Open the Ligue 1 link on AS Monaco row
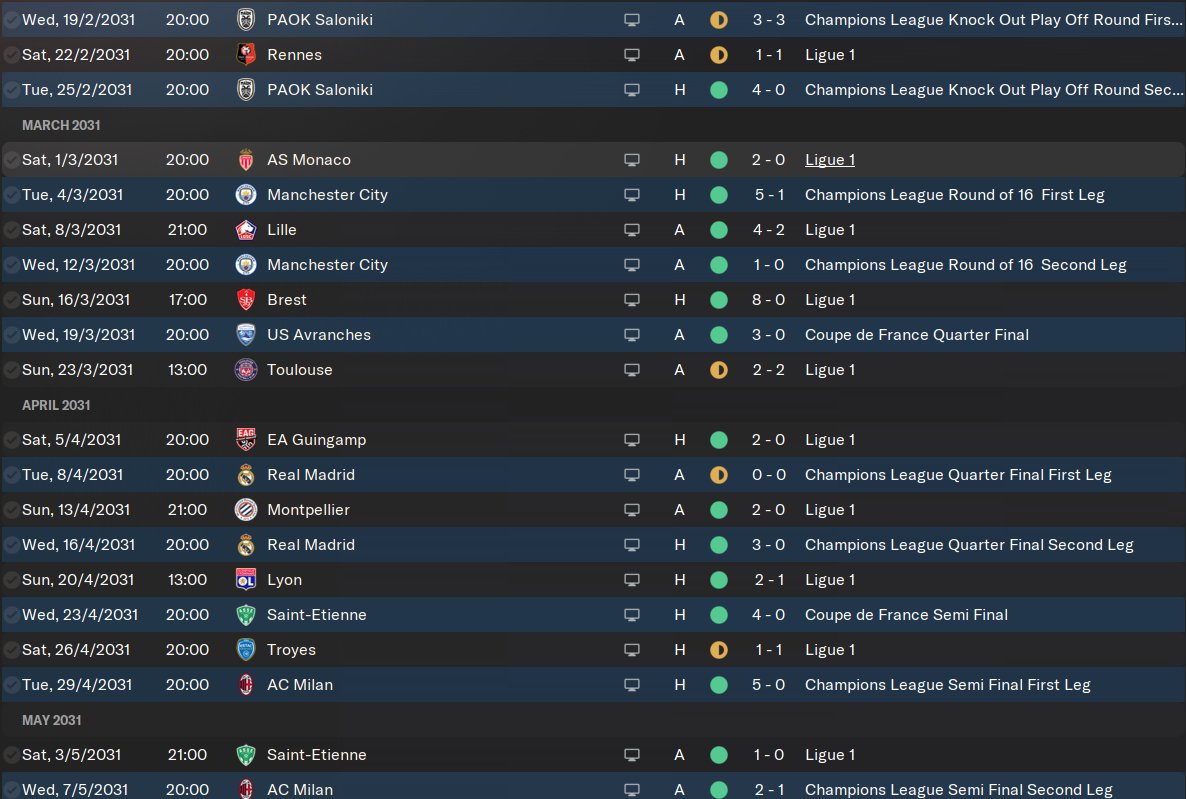The width and height of the screenshot is (1186, 799). pyautogui.click(x=830, y=160)
